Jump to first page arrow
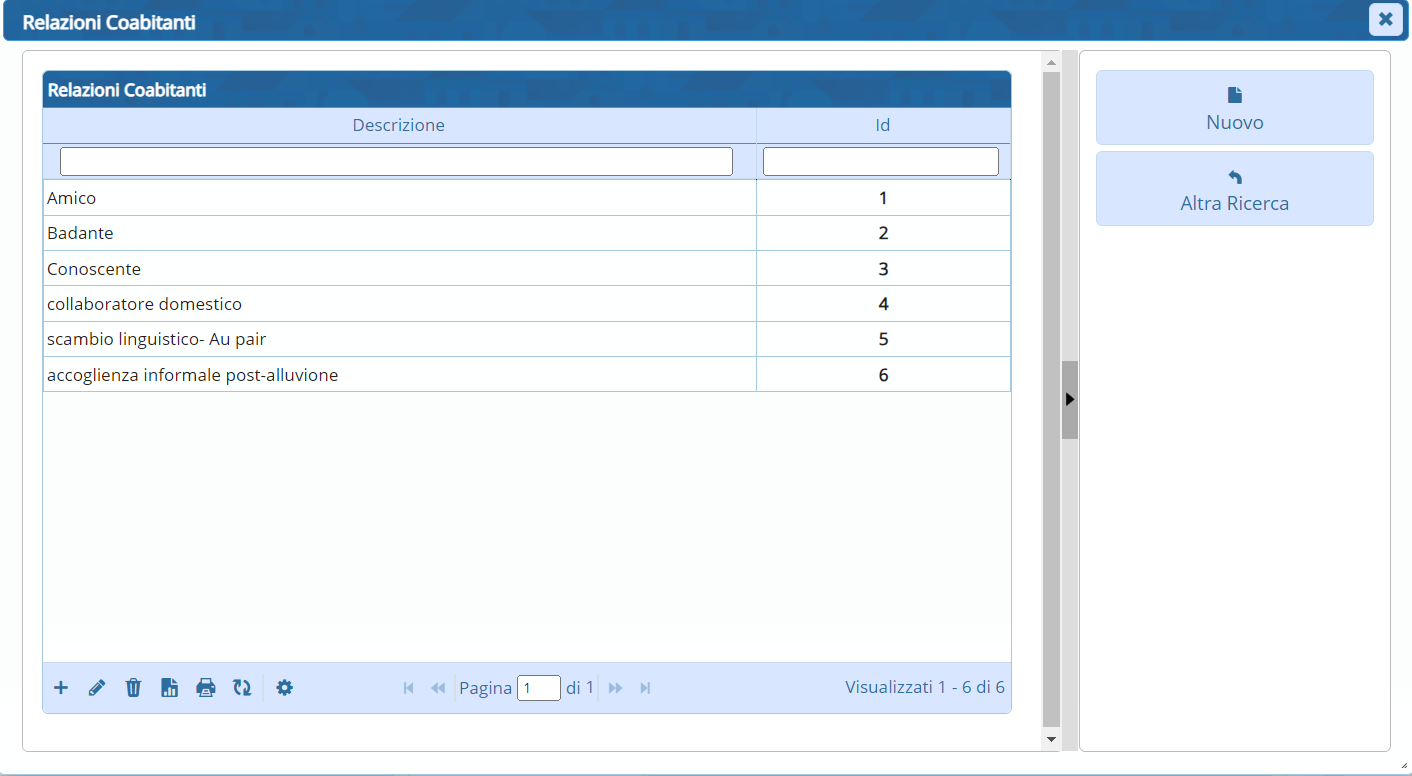The height and width of the screenshot is (776, 1412). click(x=408, y=688)
